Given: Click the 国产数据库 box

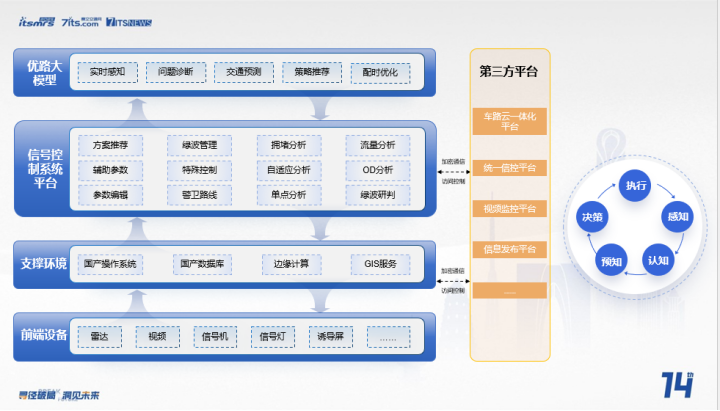Looking at the screenshot, I should point(202,264).
